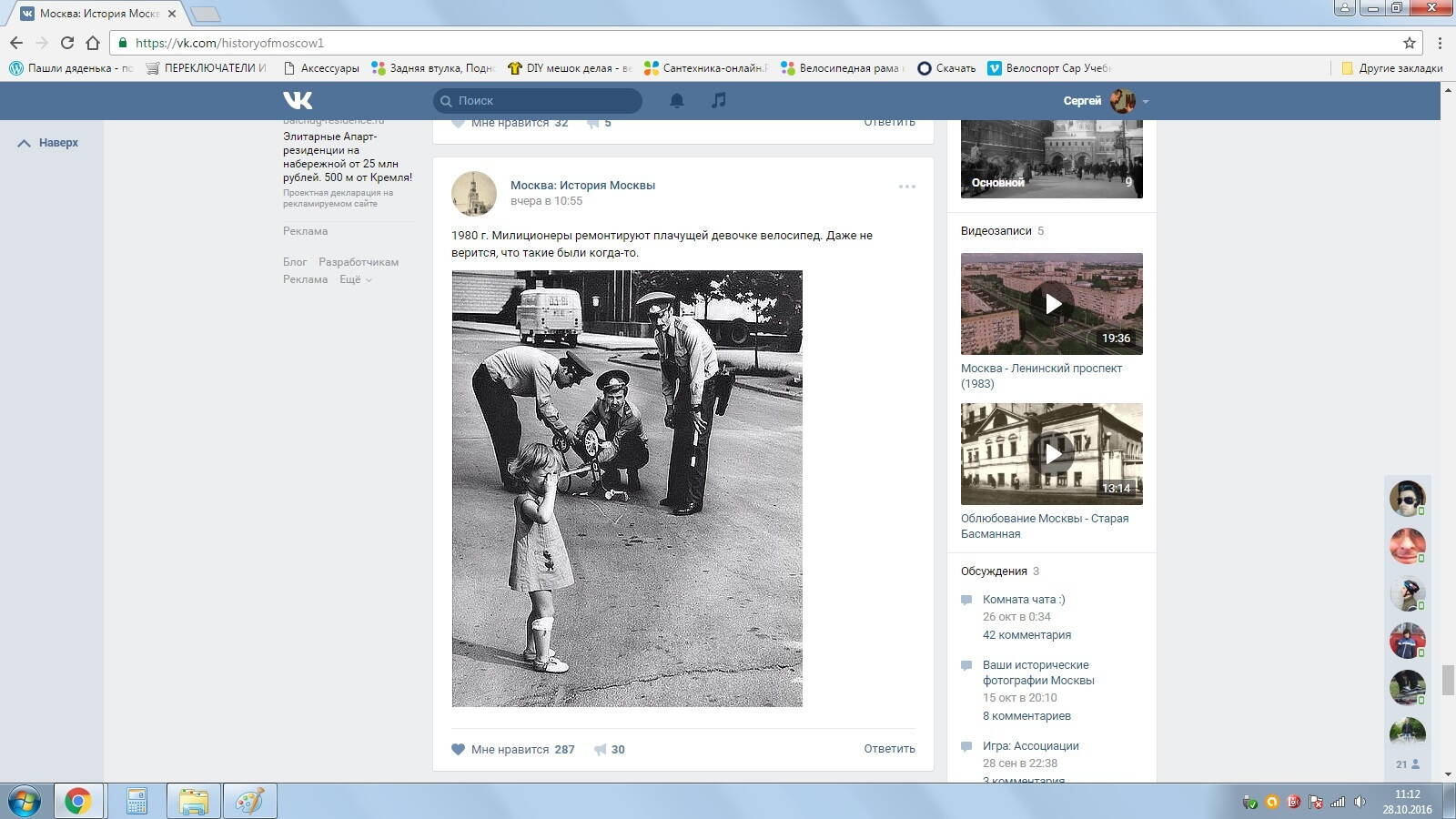Open the Комната чата discussion link
Screen dimensions: 1456x819
pos(1023,600)
